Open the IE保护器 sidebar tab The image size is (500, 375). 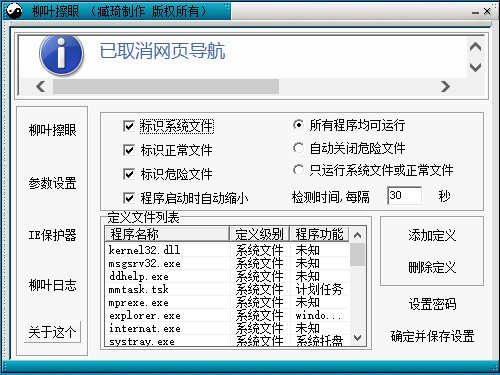coord(53,235)
